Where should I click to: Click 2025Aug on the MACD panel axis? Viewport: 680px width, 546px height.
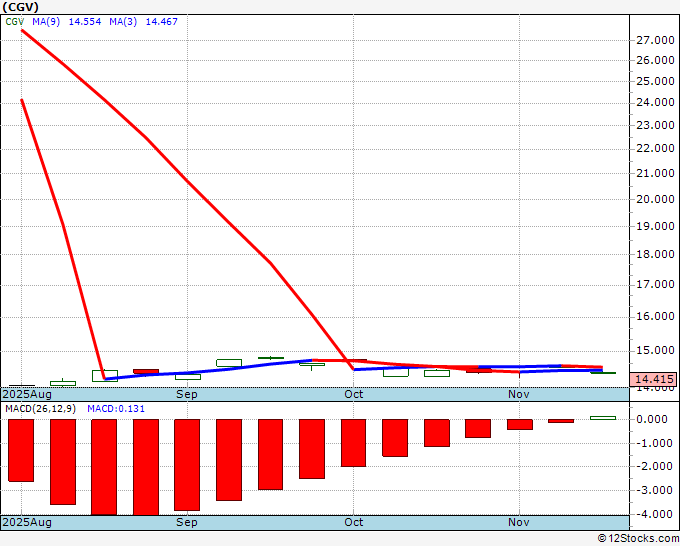[27, 522]
